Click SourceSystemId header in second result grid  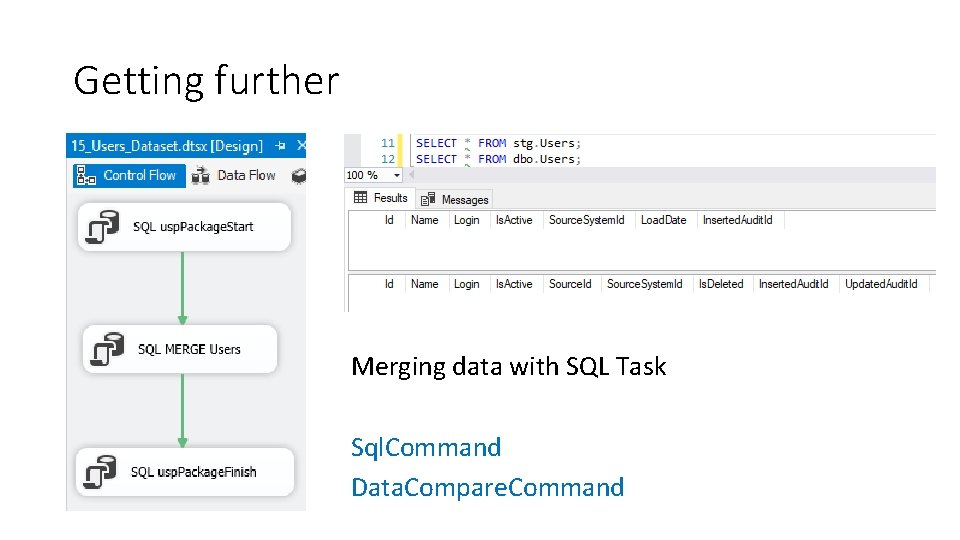coord(645,284)
